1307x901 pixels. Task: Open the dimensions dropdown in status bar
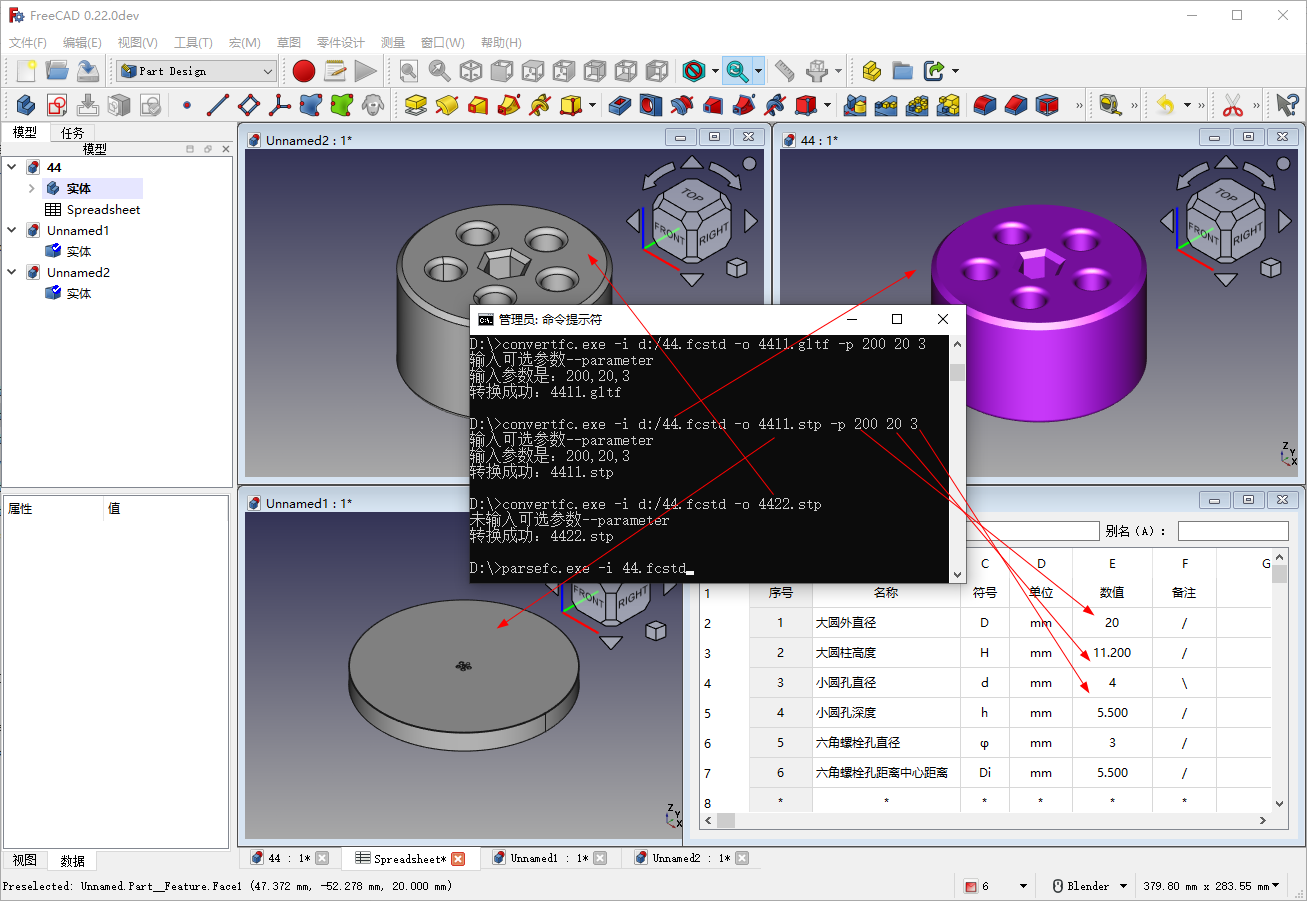[x=1211, y=886]
